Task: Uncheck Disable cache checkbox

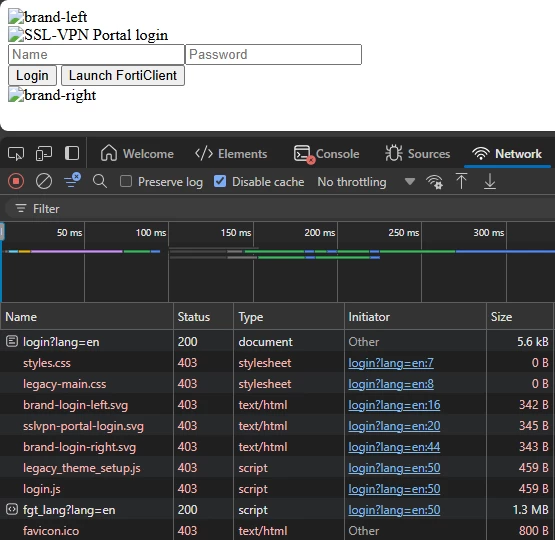Action: [x=220, y=182]
